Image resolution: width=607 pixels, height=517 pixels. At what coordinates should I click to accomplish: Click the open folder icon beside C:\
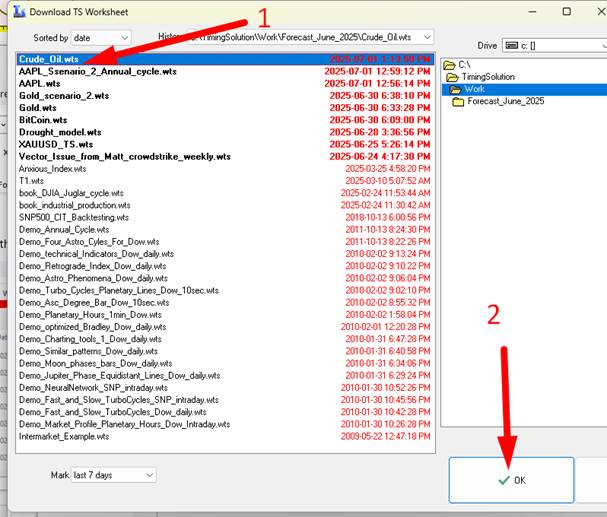(x=449, y=65)
